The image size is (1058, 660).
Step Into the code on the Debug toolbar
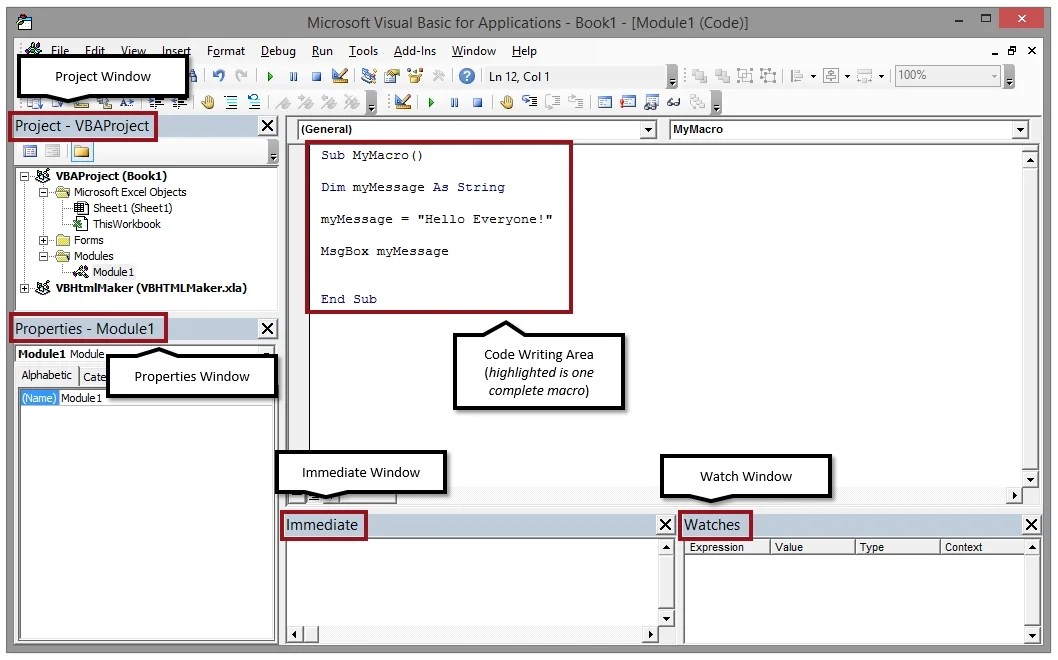point(530,101)
